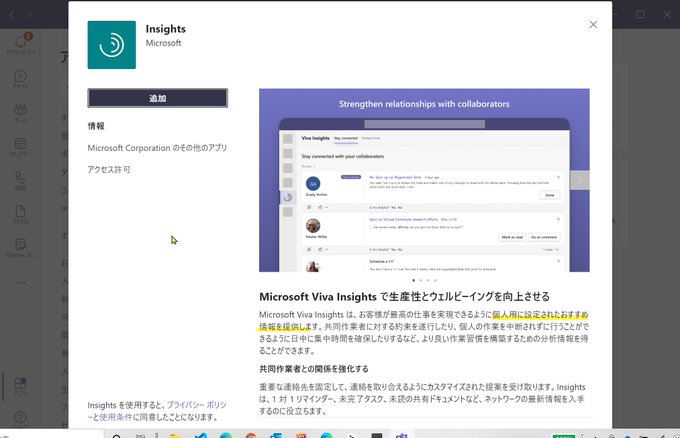Open Teams (チーム) in sidebar
Image resolution: width=680 pixels, height=438 pixels.
click(x=20, y=113)
